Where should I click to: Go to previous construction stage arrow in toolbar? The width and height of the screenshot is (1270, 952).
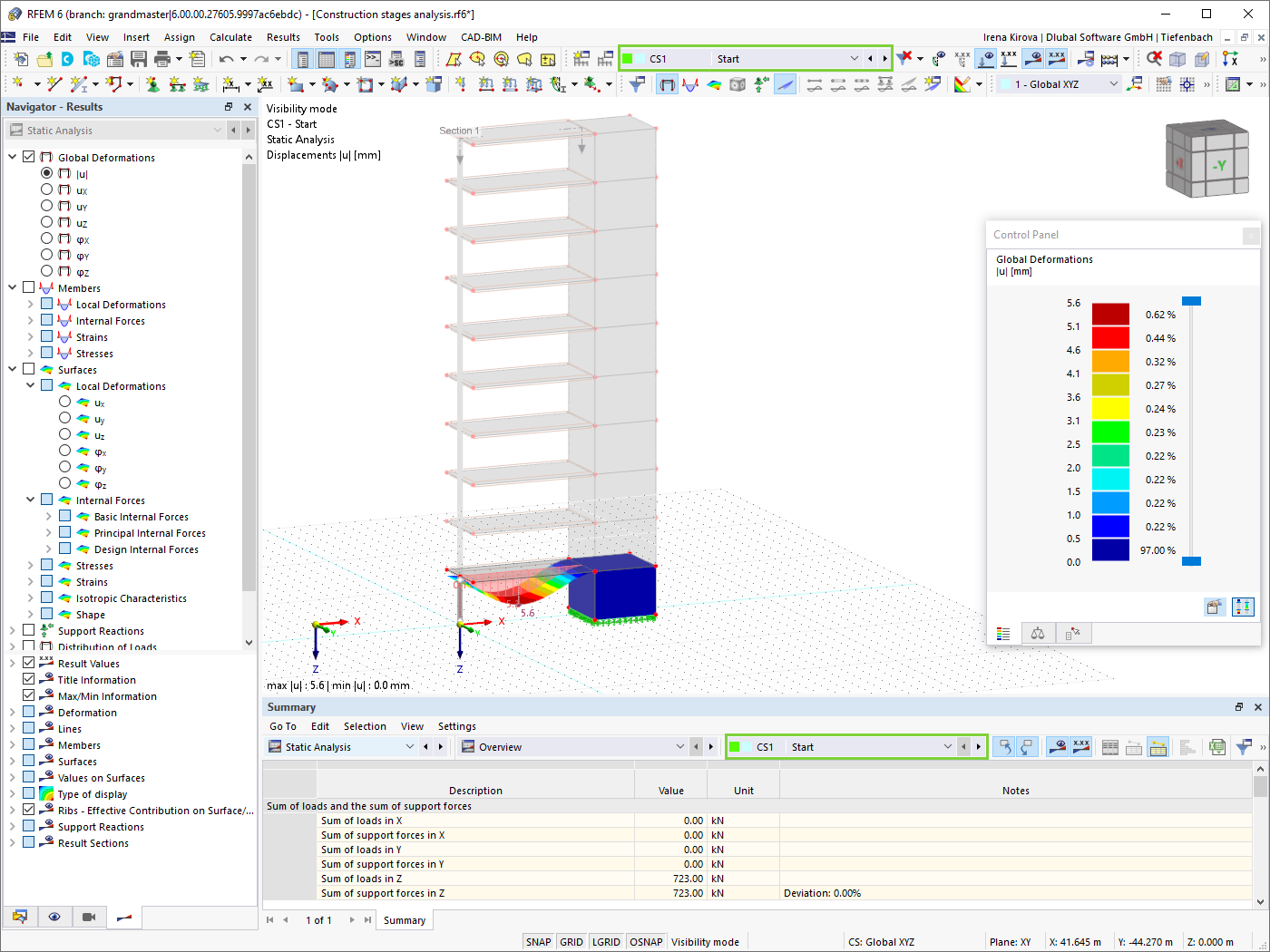(x=870, y=59)
